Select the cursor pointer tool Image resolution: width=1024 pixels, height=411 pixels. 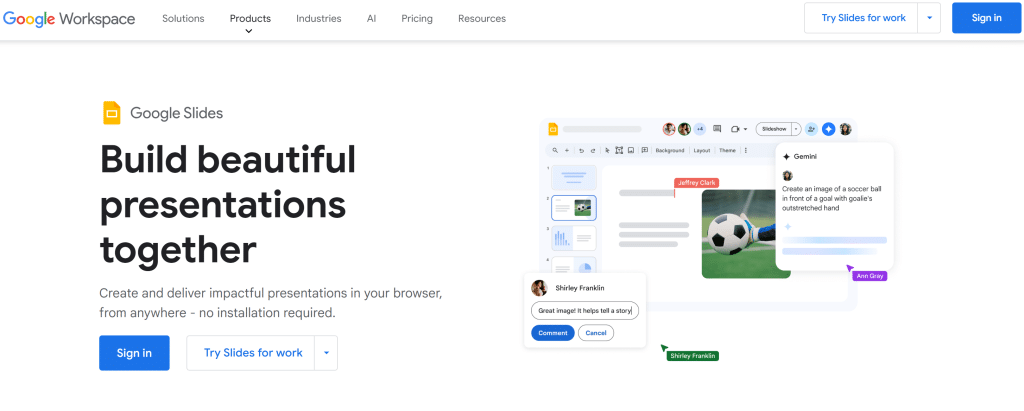[607, 150]
